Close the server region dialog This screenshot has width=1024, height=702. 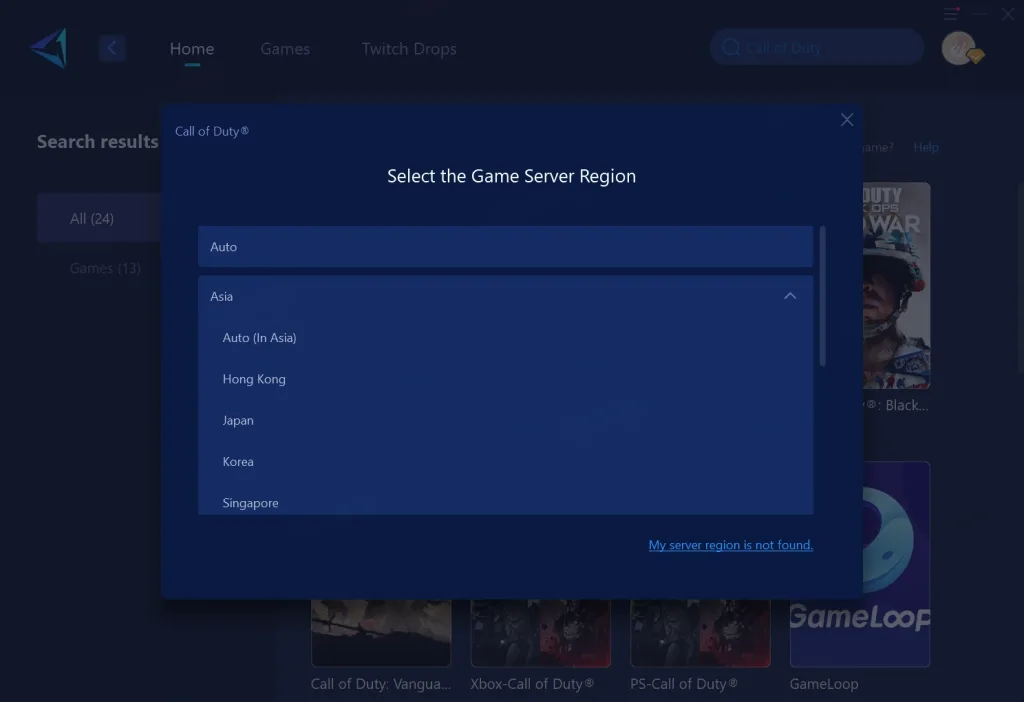[x=847, y=120]
